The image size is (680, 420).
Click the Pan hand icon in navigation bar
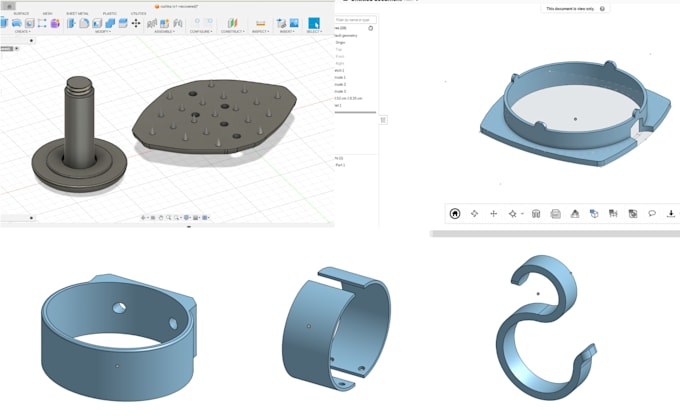tap(161, 217)
